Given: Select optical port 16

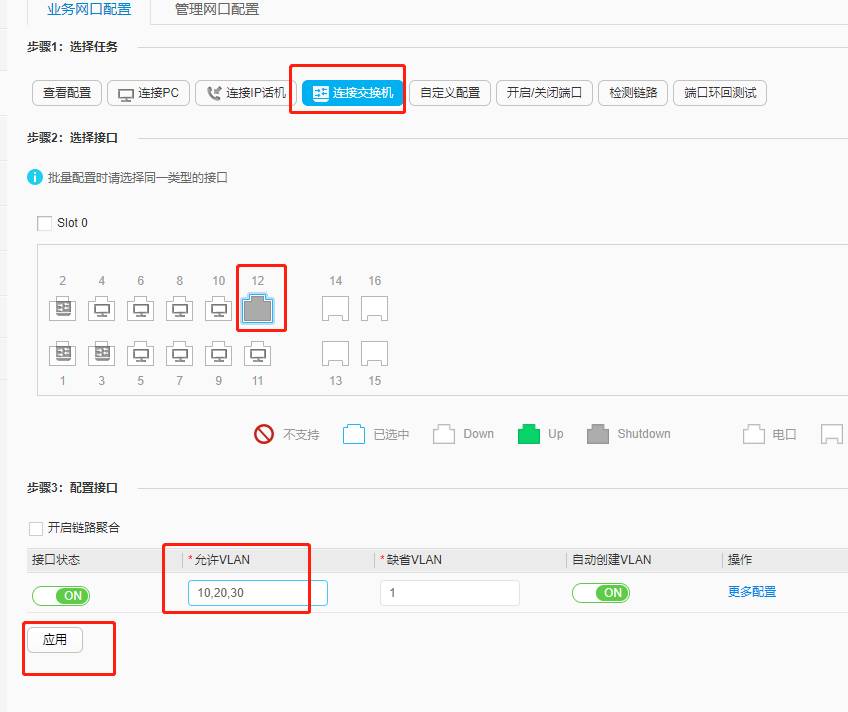Looking at the screenshot, I should click(x=374, y=309).
